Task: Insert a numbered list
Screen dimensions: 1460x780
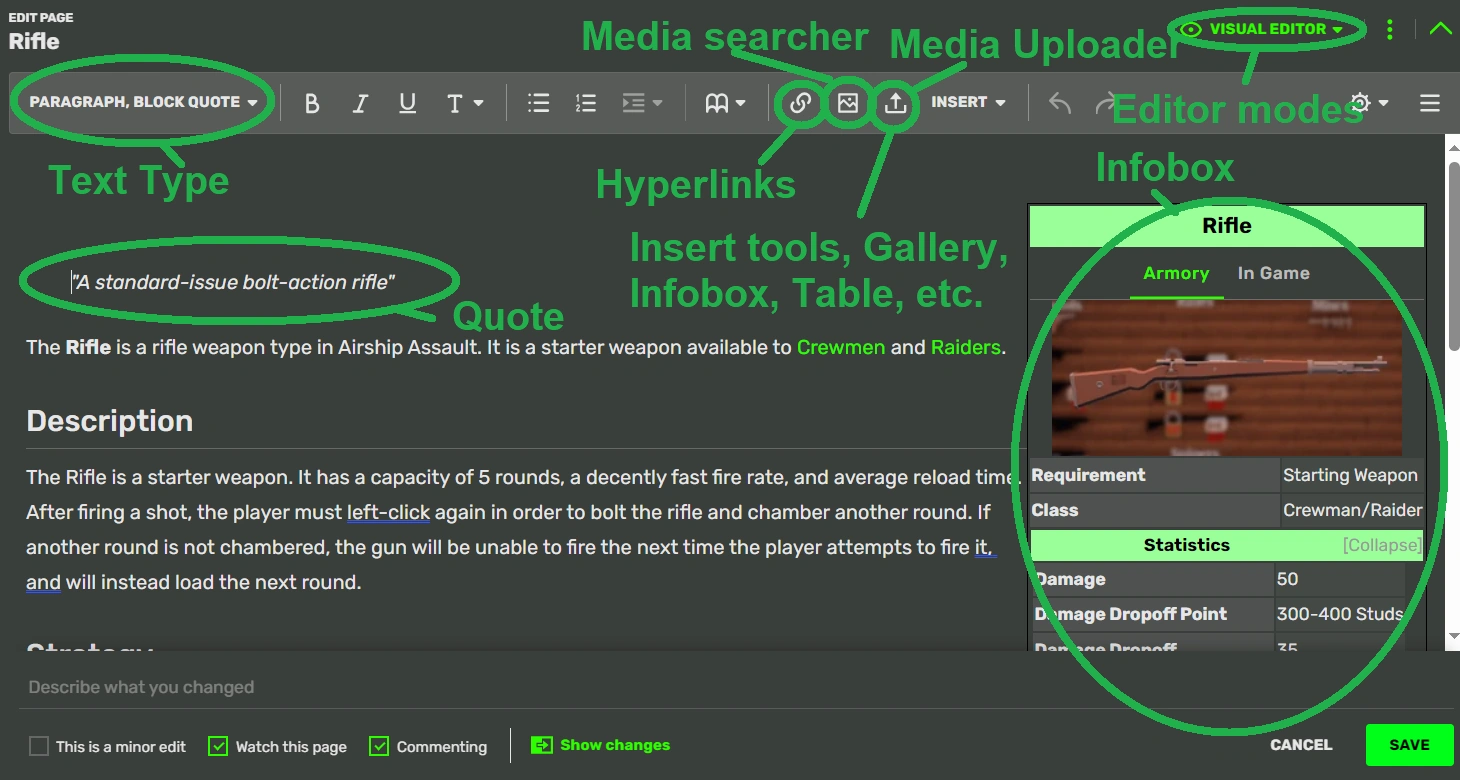Action: pyautogui.click(x=586, y=103)
